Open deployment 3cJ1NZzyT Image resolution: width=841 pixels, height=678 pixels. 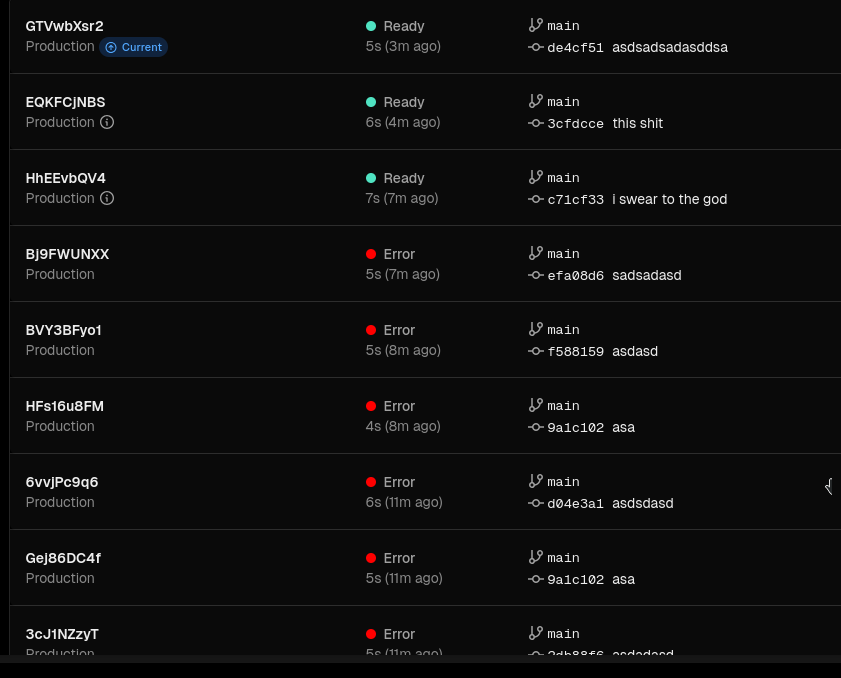pyautogui.click(x=62, y=634)
